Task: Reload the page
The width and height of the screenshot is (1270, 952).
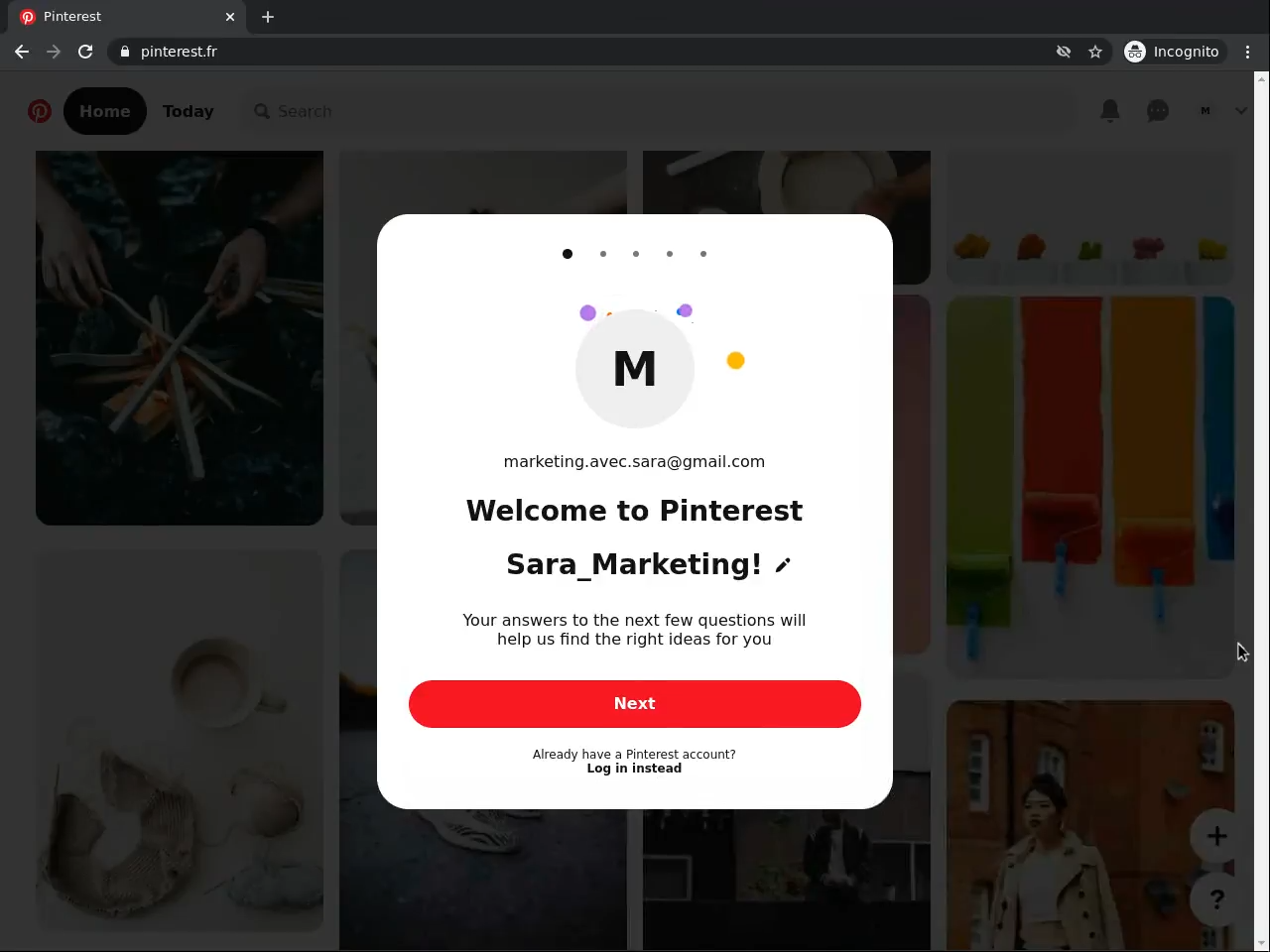Action: (85, 52)
